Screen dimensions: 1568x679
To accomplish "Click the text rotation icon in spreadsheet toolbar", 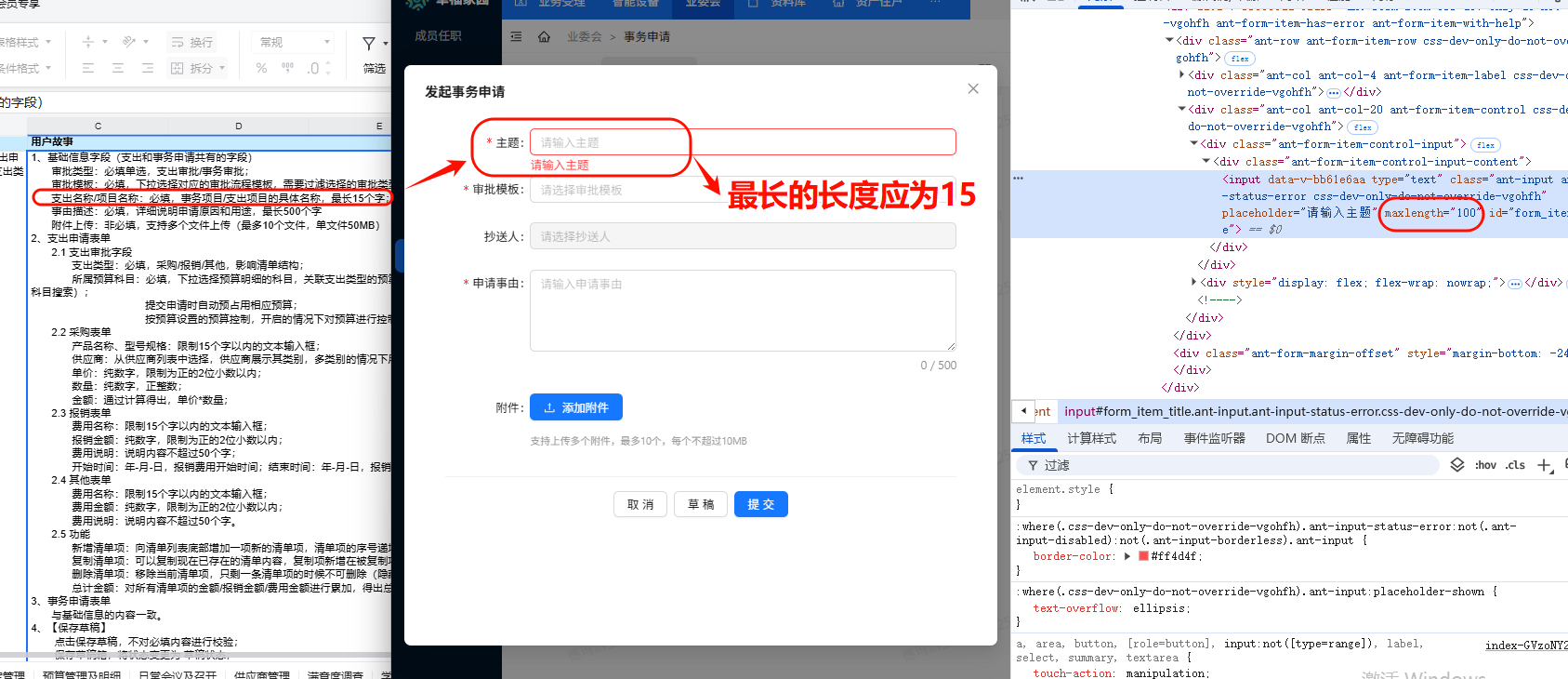I will [x=129, y=42].
